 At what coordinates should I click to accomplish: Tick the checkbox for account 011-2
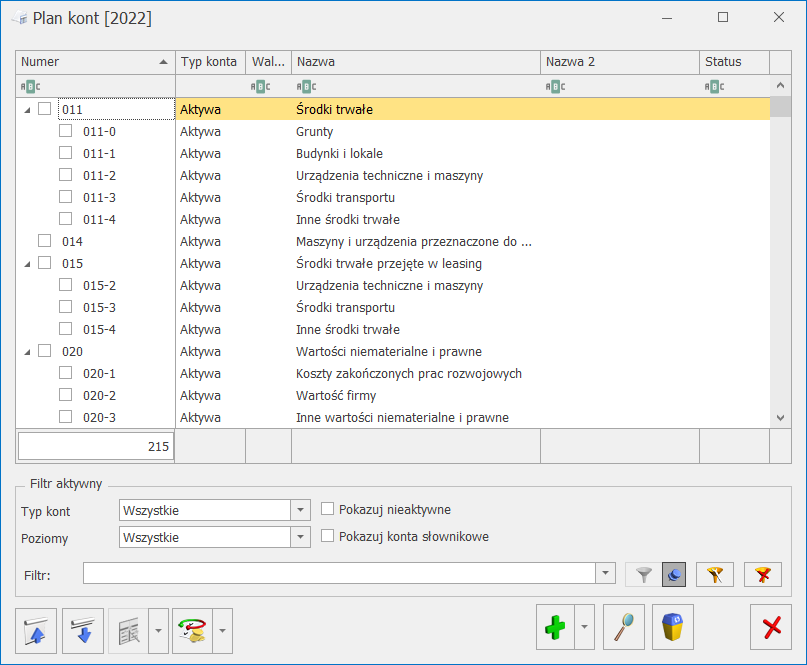click(65, 175)
